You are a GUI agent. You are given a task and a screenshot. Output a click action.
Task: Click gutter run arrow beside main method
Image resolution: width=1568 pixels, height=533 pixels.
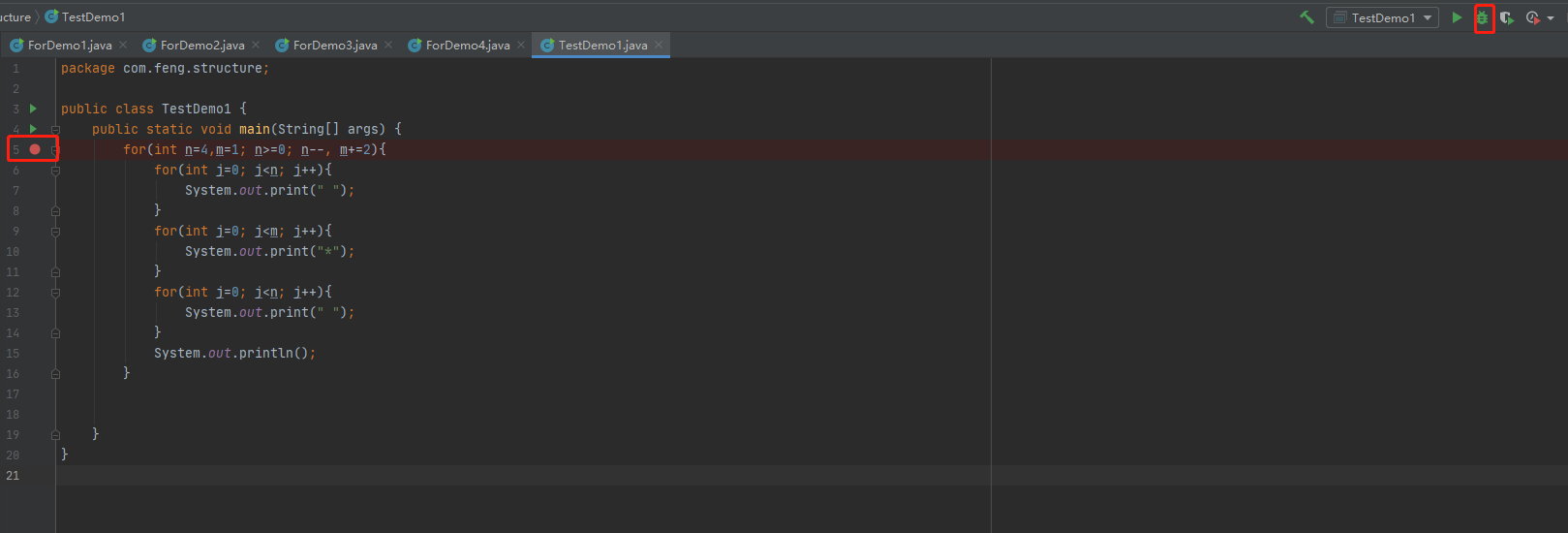point(34,129)
